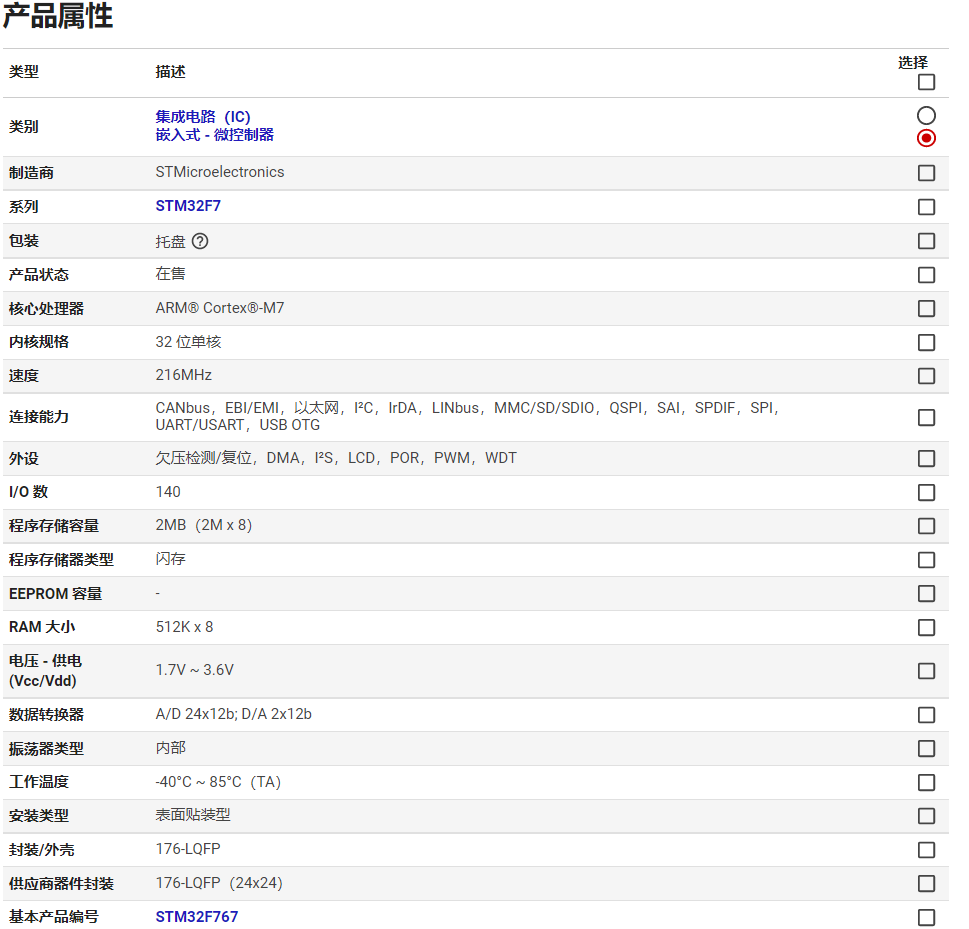Select the 连接能力 row checkbox
The width and height of the screenshot is (969, 929).
[x=926, y=417]
